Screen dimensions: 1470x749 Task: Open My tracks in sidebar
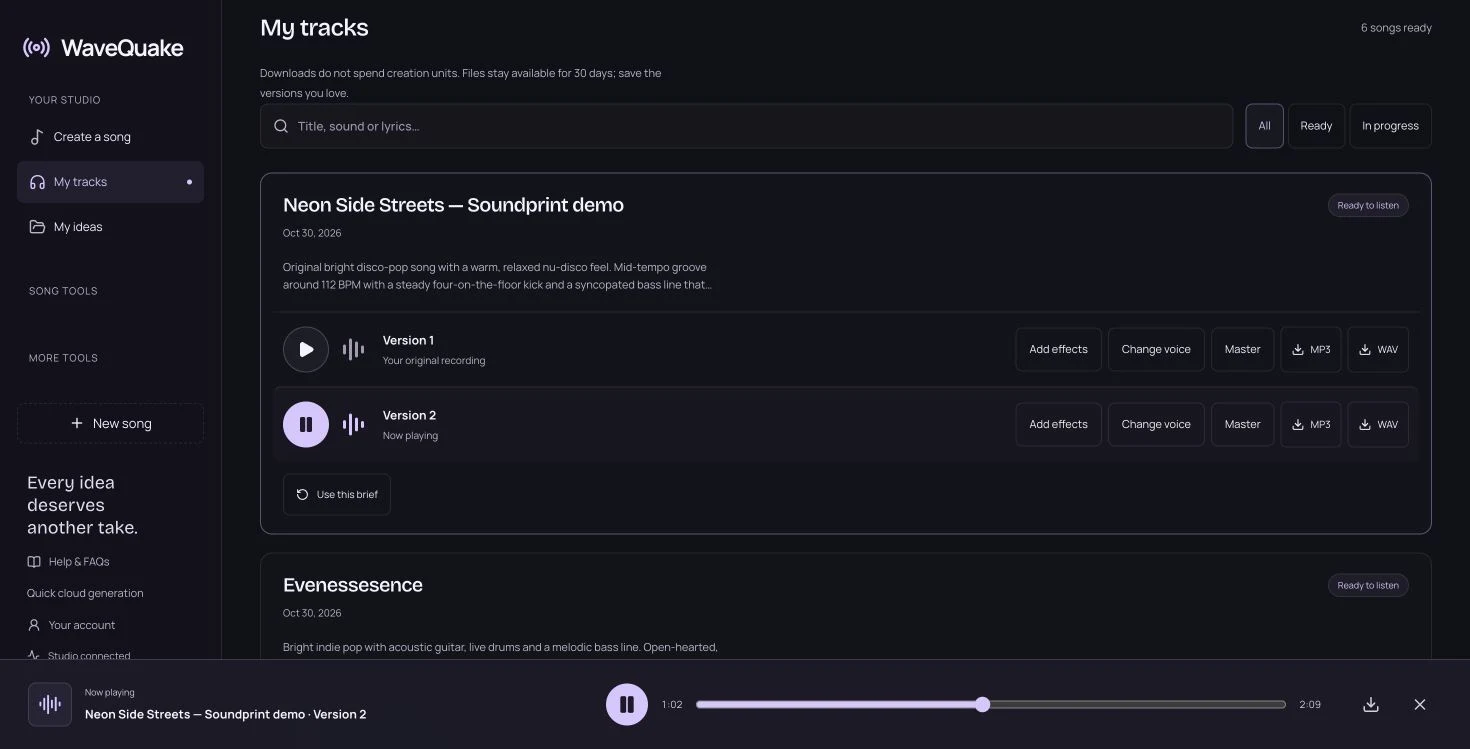[x=110, y=182]
